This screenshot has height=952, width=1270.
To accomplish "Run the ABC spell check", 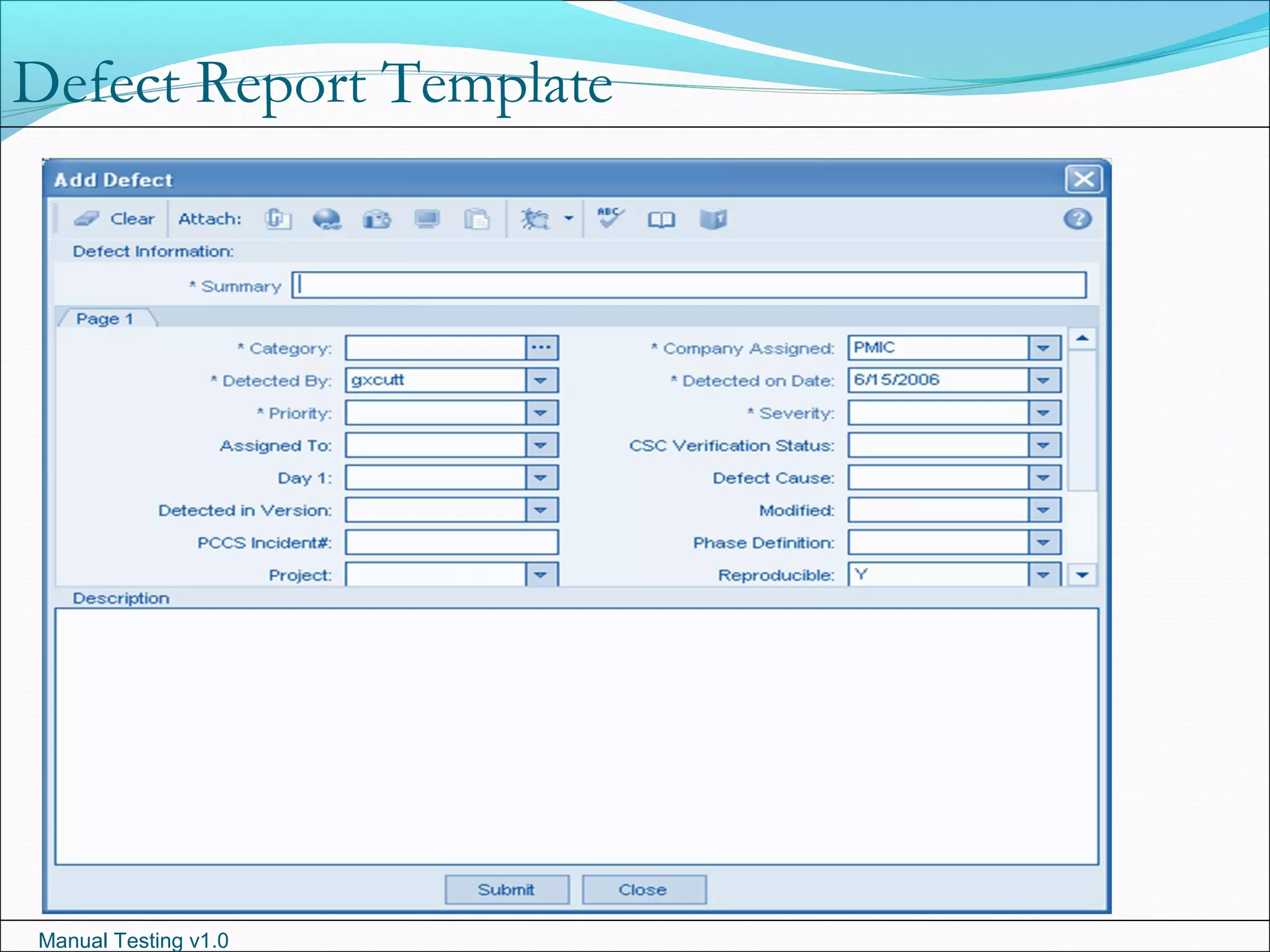I will 610,218.
